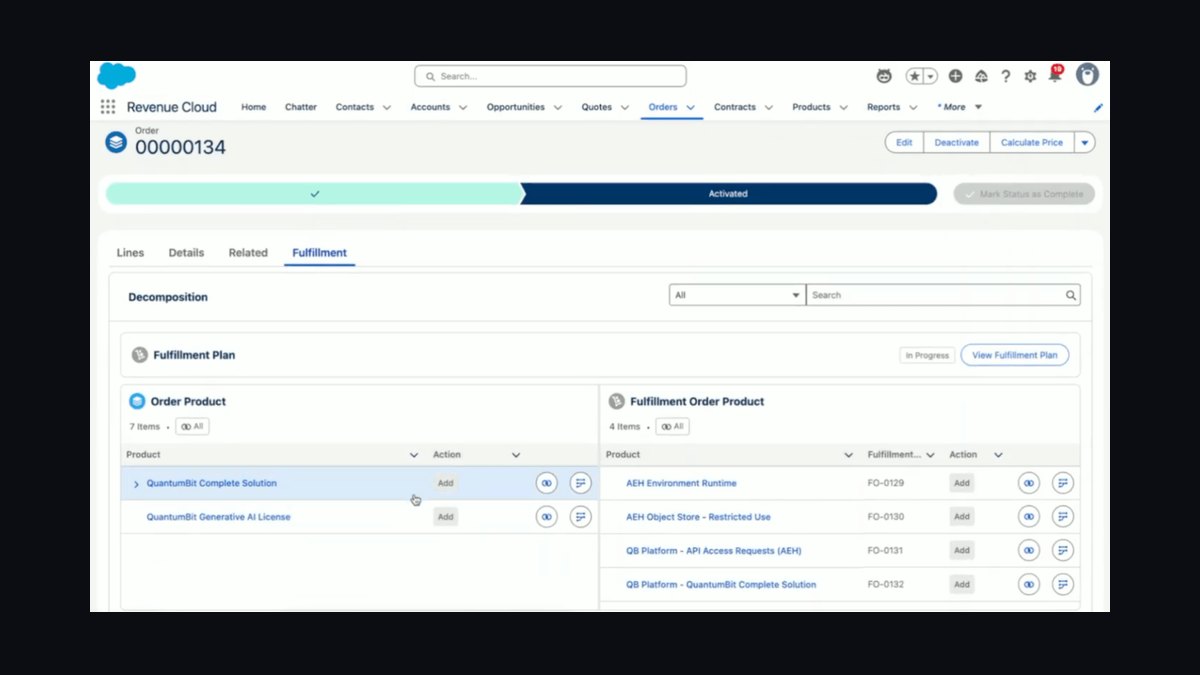The width and height of the screenshot is (1200, 675).
Task: Open the QuantumBit Generative AI License link
Action: 219,517
